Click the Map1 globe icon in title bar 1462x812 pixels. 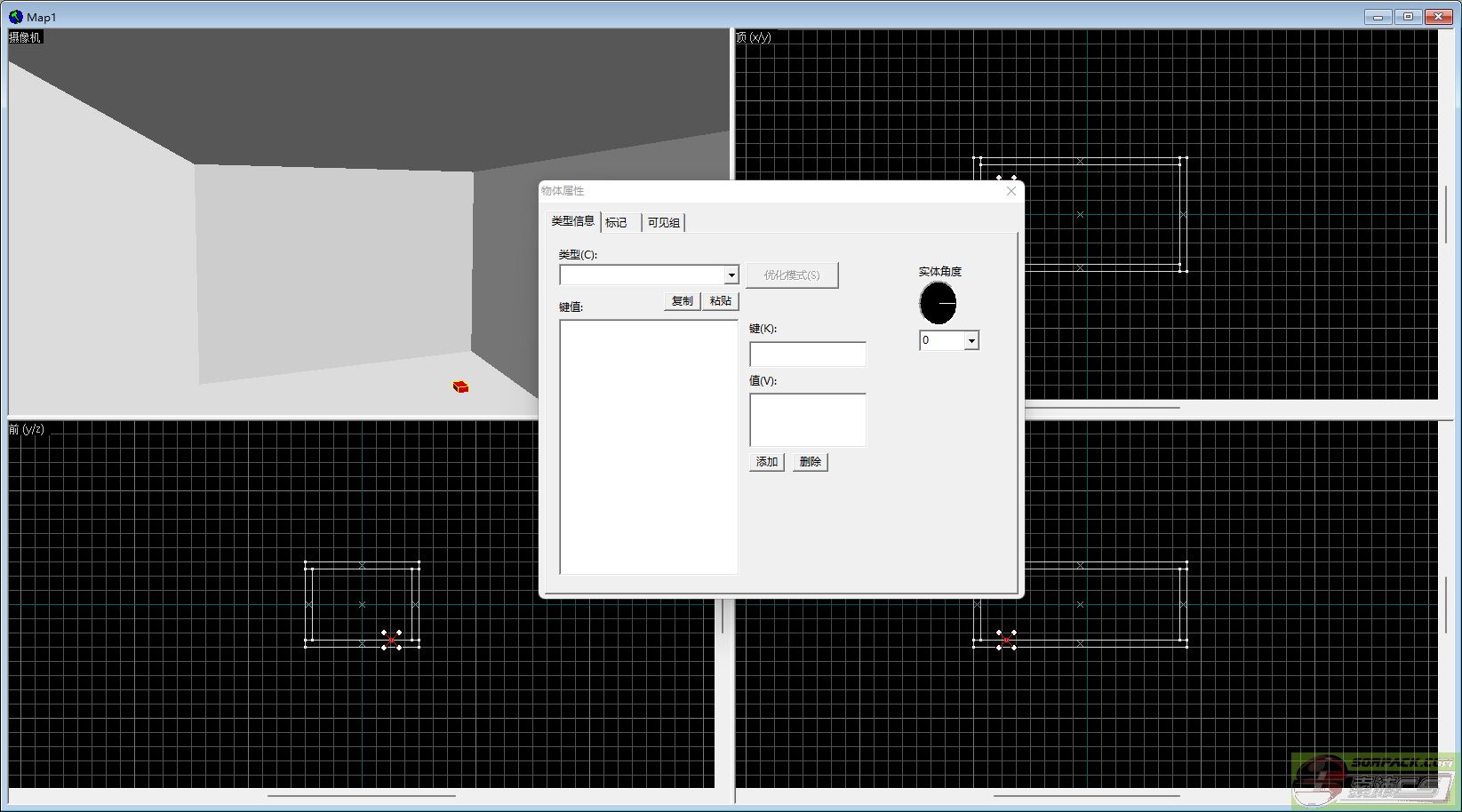(15, 17)
